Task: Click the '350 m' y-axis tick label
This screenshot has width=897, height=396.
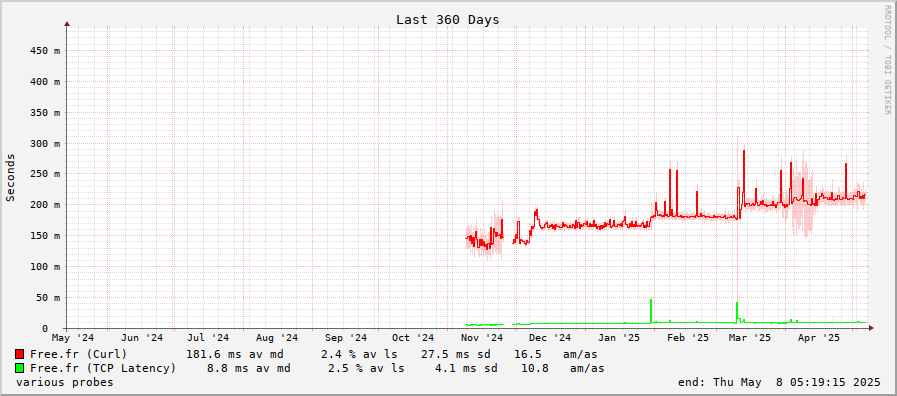Action: click(44, 112)
